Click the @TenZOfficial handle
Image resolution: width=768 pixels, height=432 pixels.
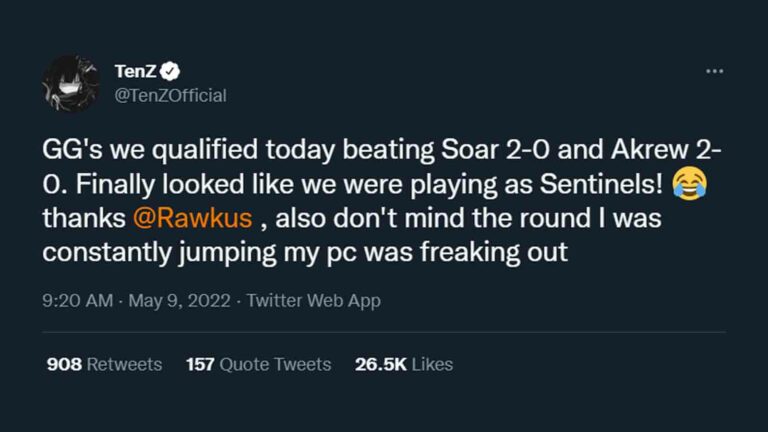point(170,95)
